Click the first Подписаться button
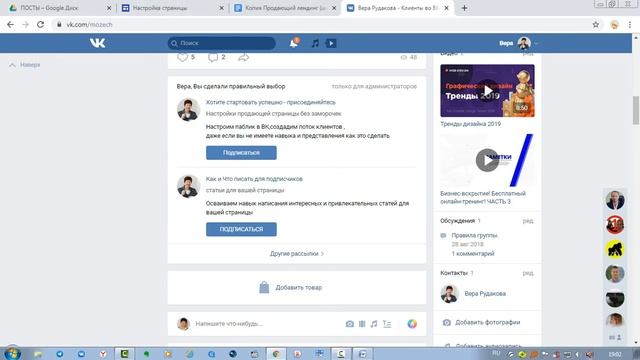 point(241,153)
